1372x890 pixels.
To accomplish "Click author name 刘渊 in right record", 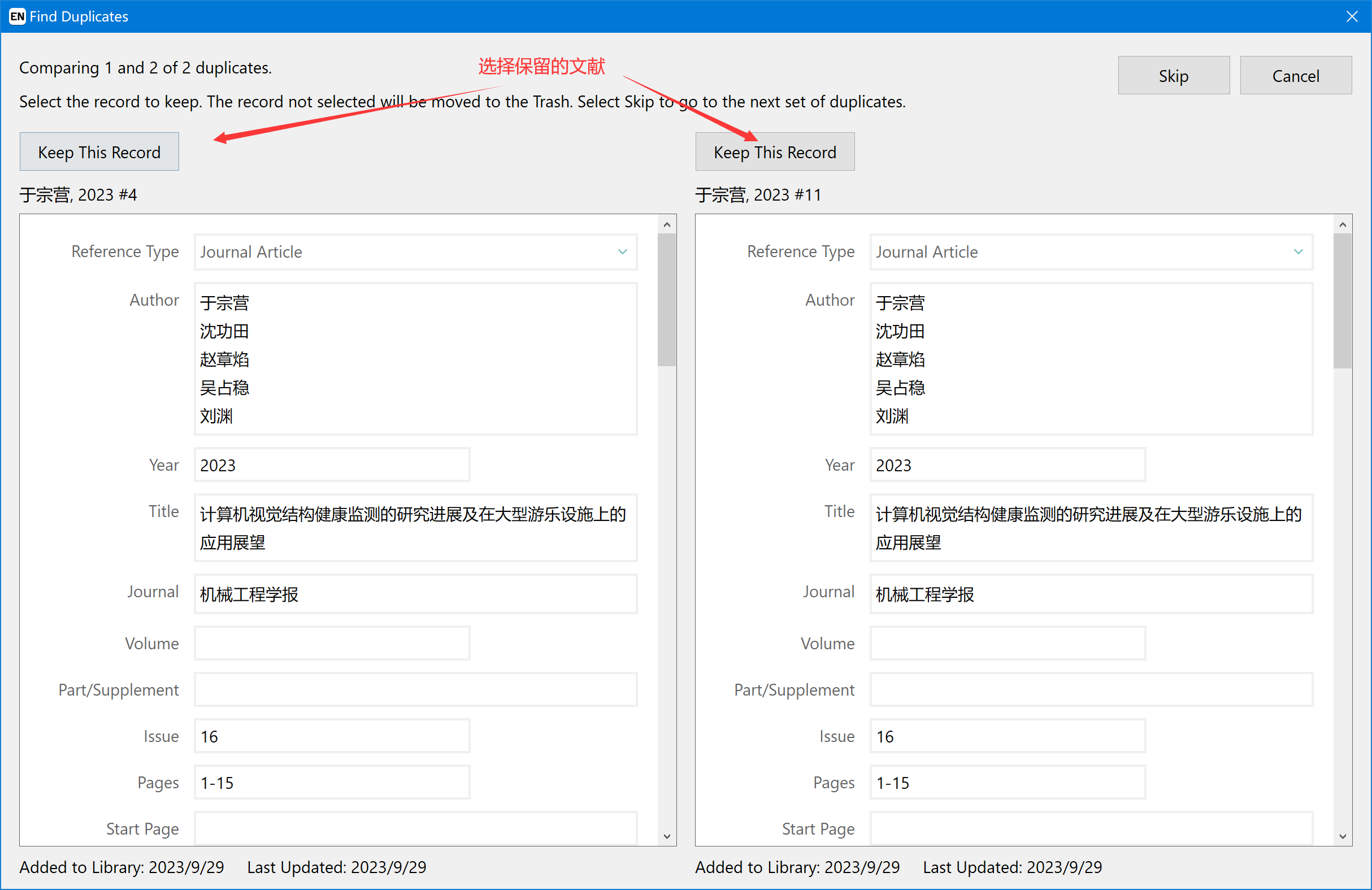I will (x=892, y=415).
